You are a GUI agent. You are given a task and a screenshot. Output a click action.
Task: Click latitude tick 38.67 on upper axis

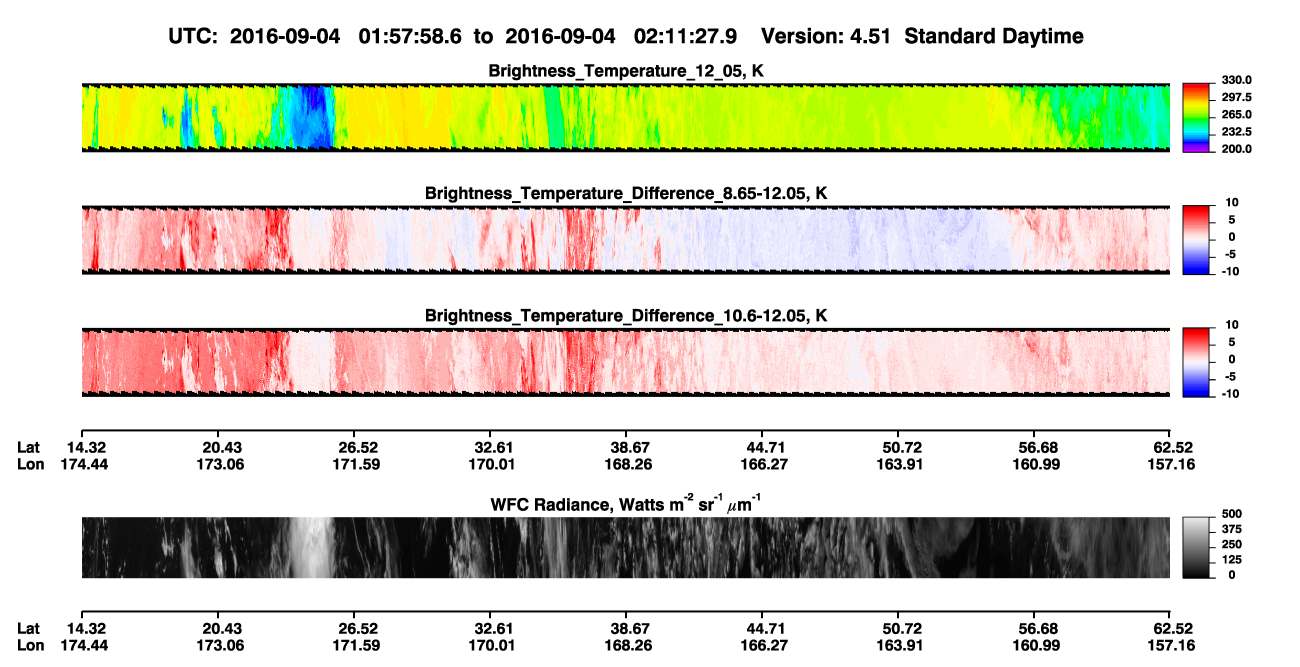pyautogui.click(x=629, y=448)
